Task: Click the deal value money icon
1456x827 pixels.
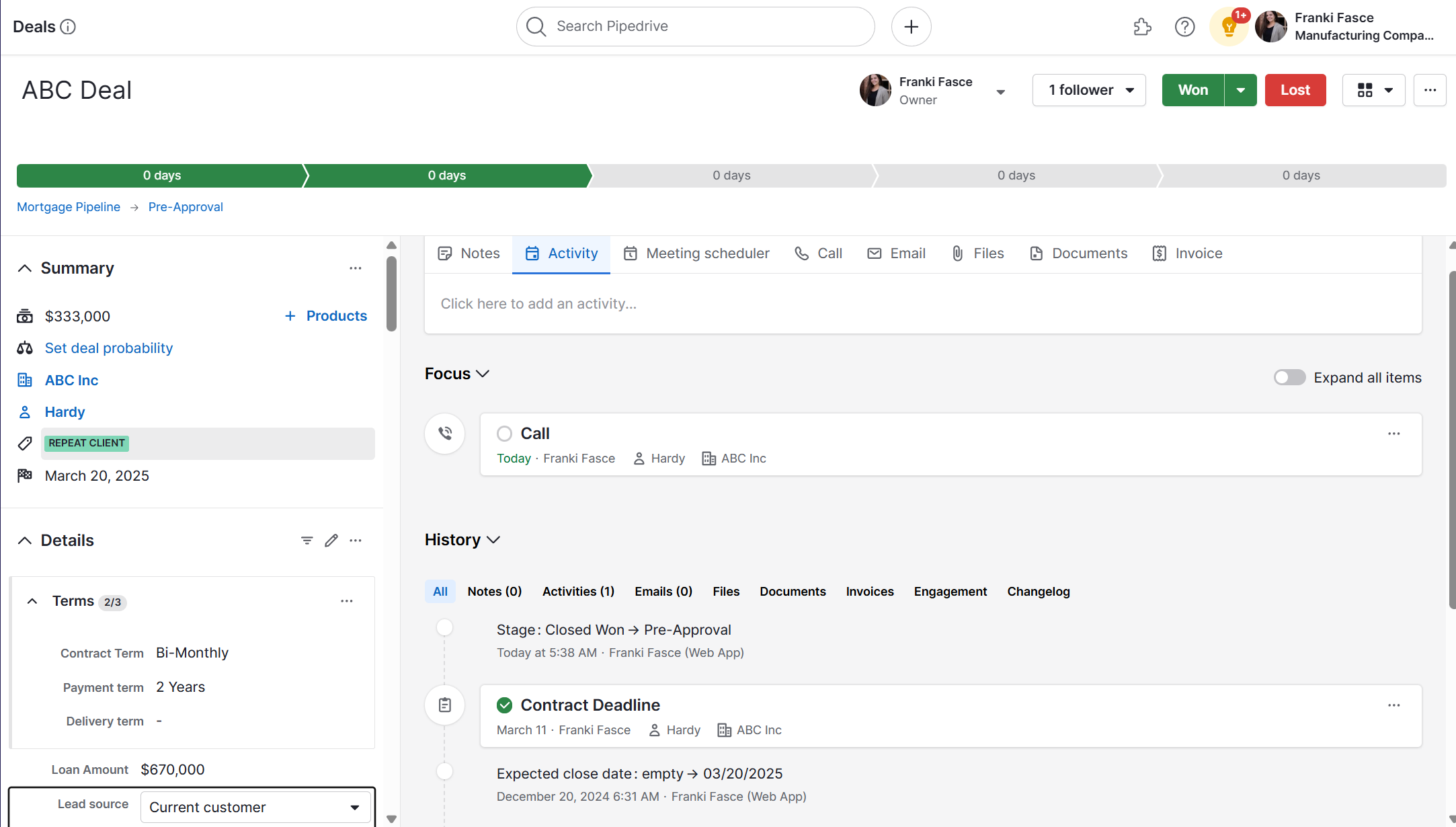Action: (25, 316)
